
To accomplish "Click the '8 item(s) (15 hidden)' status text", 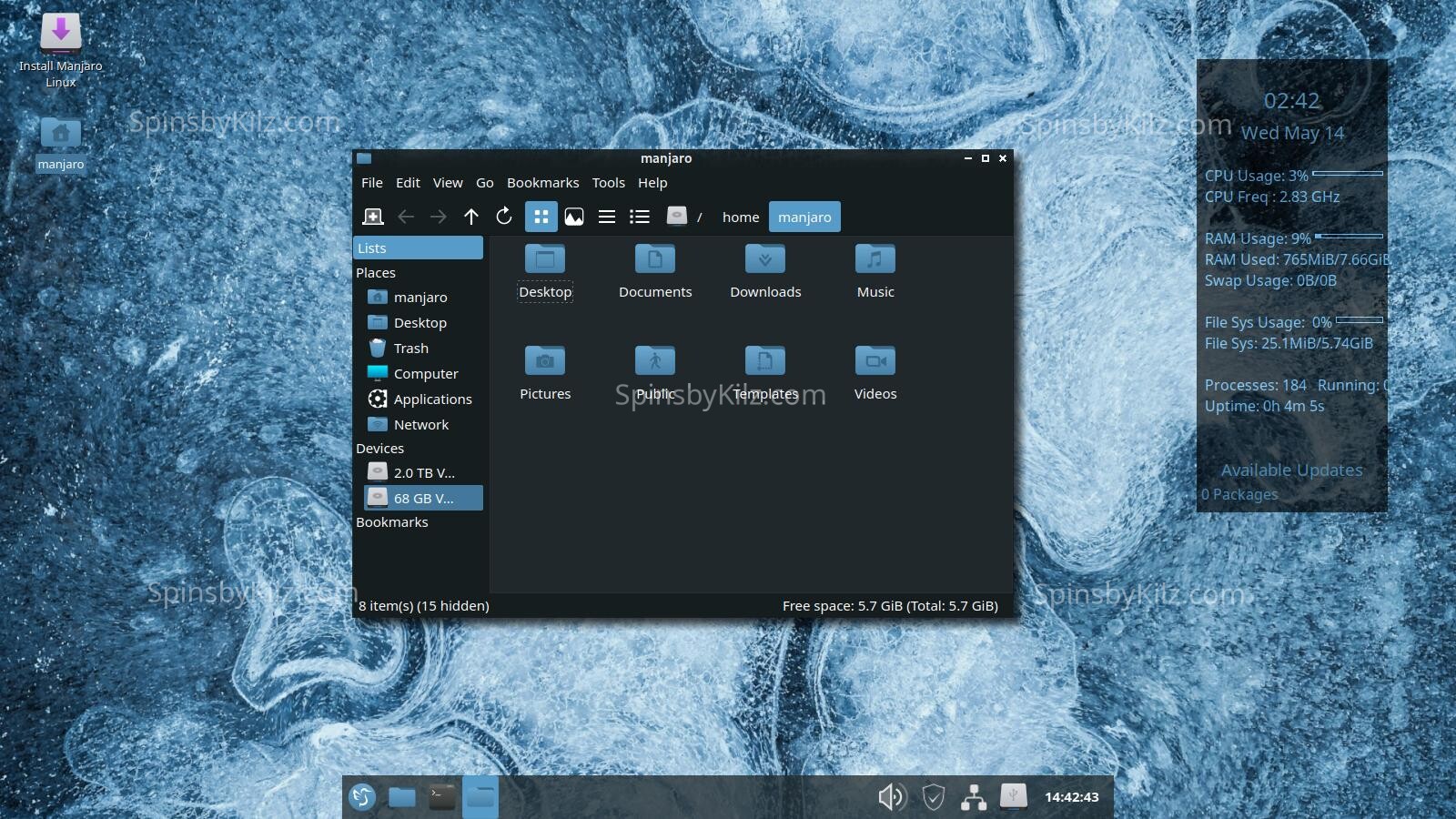I will click(424, 605).
